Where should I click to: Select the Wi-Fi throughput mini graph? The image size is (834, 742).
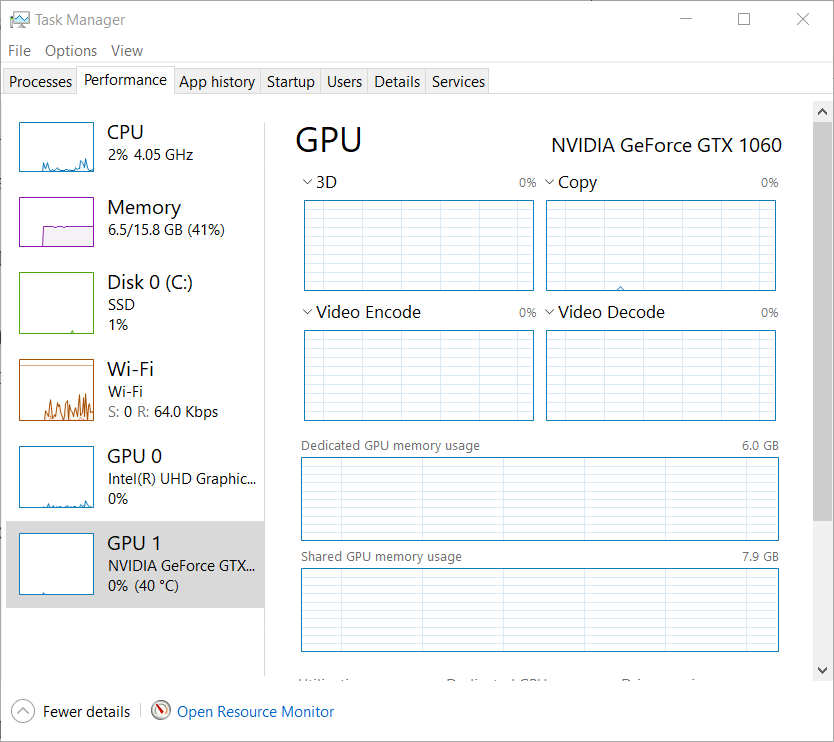(x=56, y=390)
